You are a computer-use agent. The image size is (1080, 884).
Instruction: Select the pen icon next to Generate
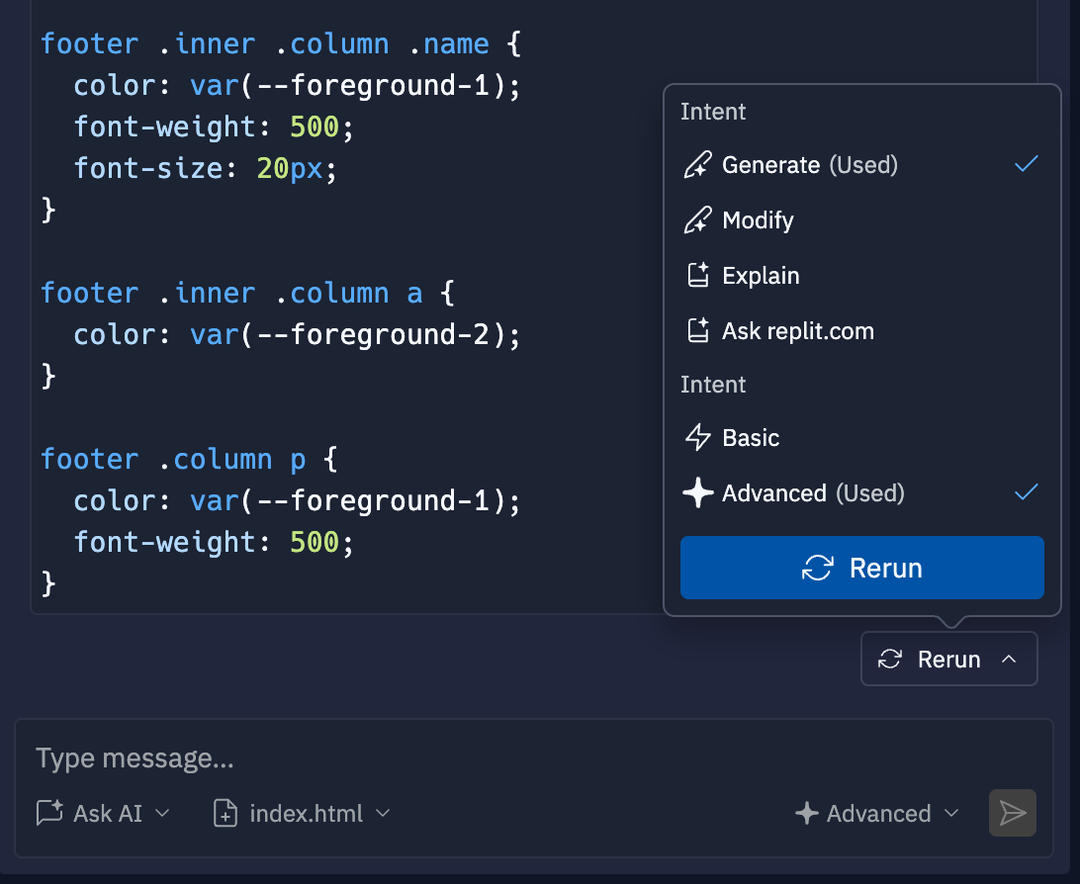(x=698, y=164)
